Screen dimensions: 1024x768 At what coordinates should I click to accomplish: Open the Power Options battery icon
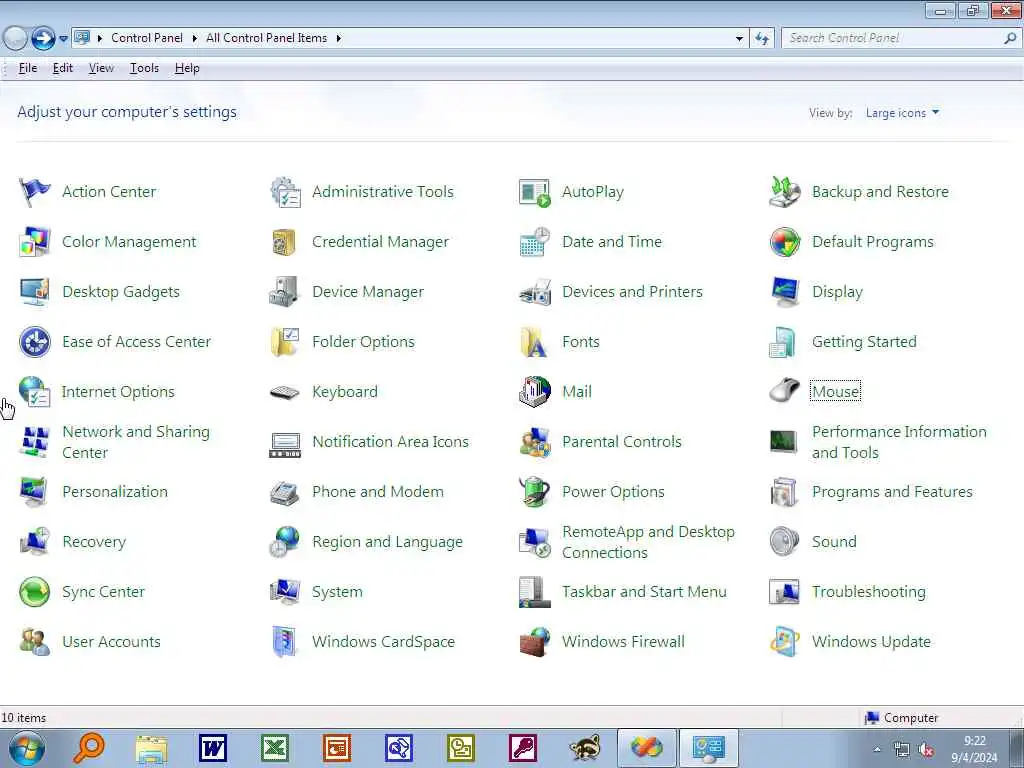coord(534,492)
